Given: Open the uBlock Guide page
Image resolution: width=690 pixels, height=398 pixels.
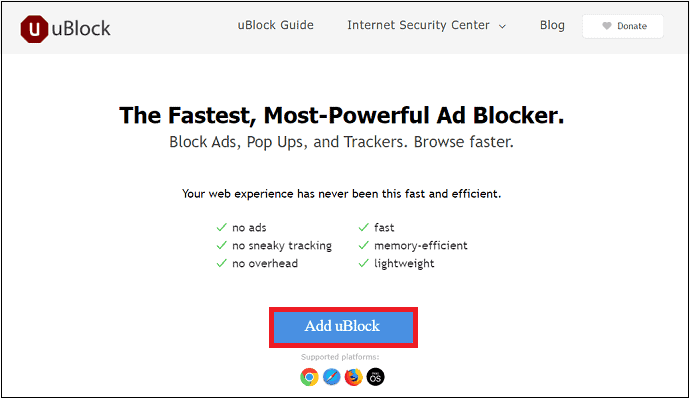Looking at the screenshot, I should [275, 25].
